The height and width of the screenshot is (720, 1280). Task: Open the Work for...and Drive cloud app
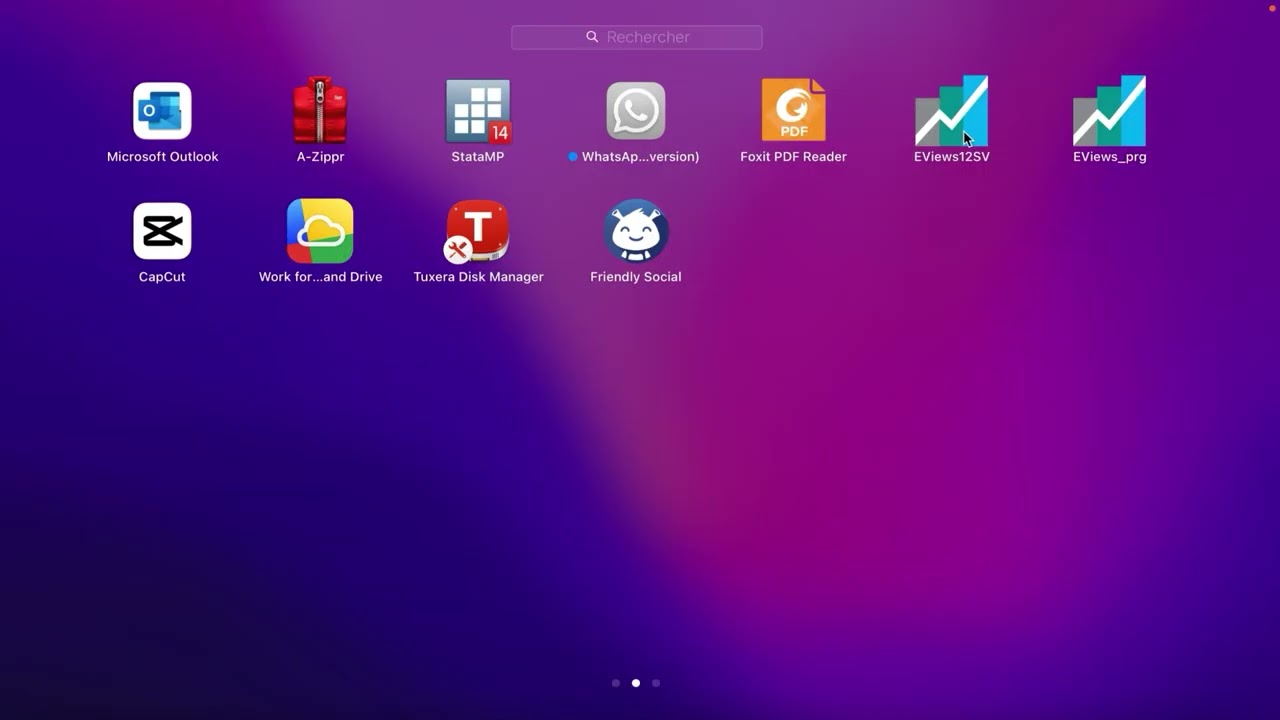pyautogui.click(x=320, y=231)
